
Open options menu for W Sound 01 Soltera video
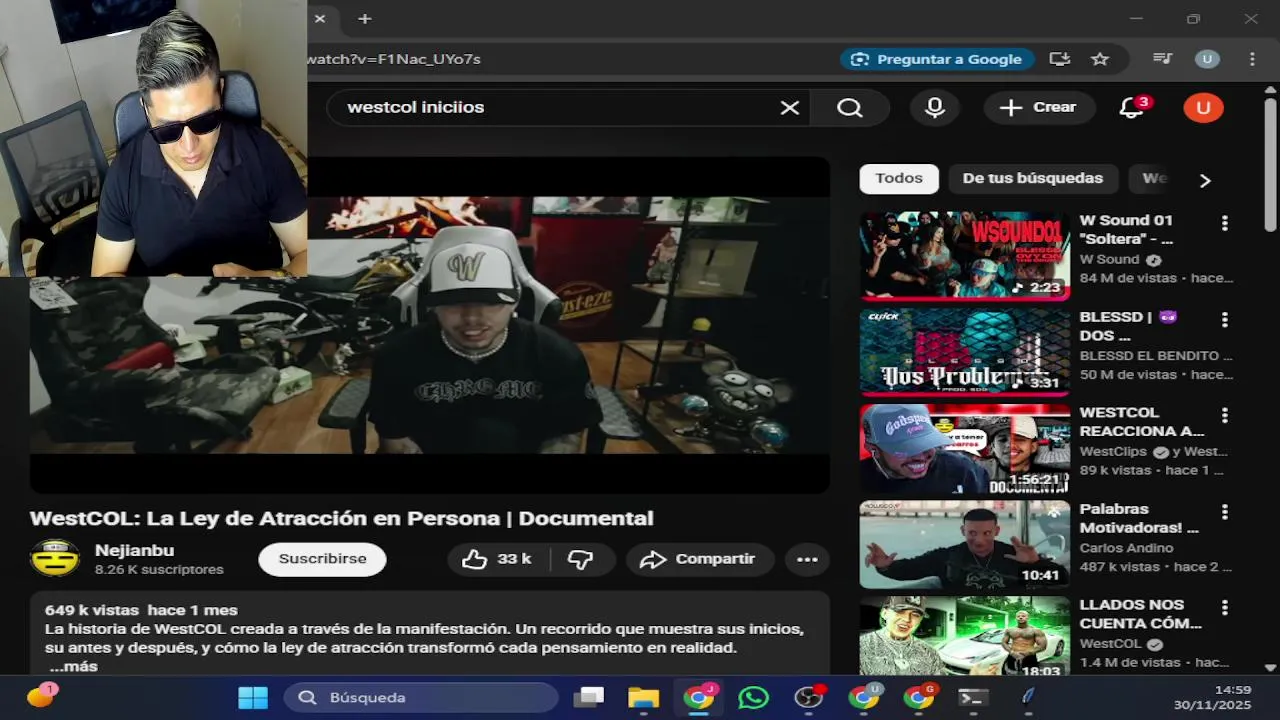[x=1224, y=223]
